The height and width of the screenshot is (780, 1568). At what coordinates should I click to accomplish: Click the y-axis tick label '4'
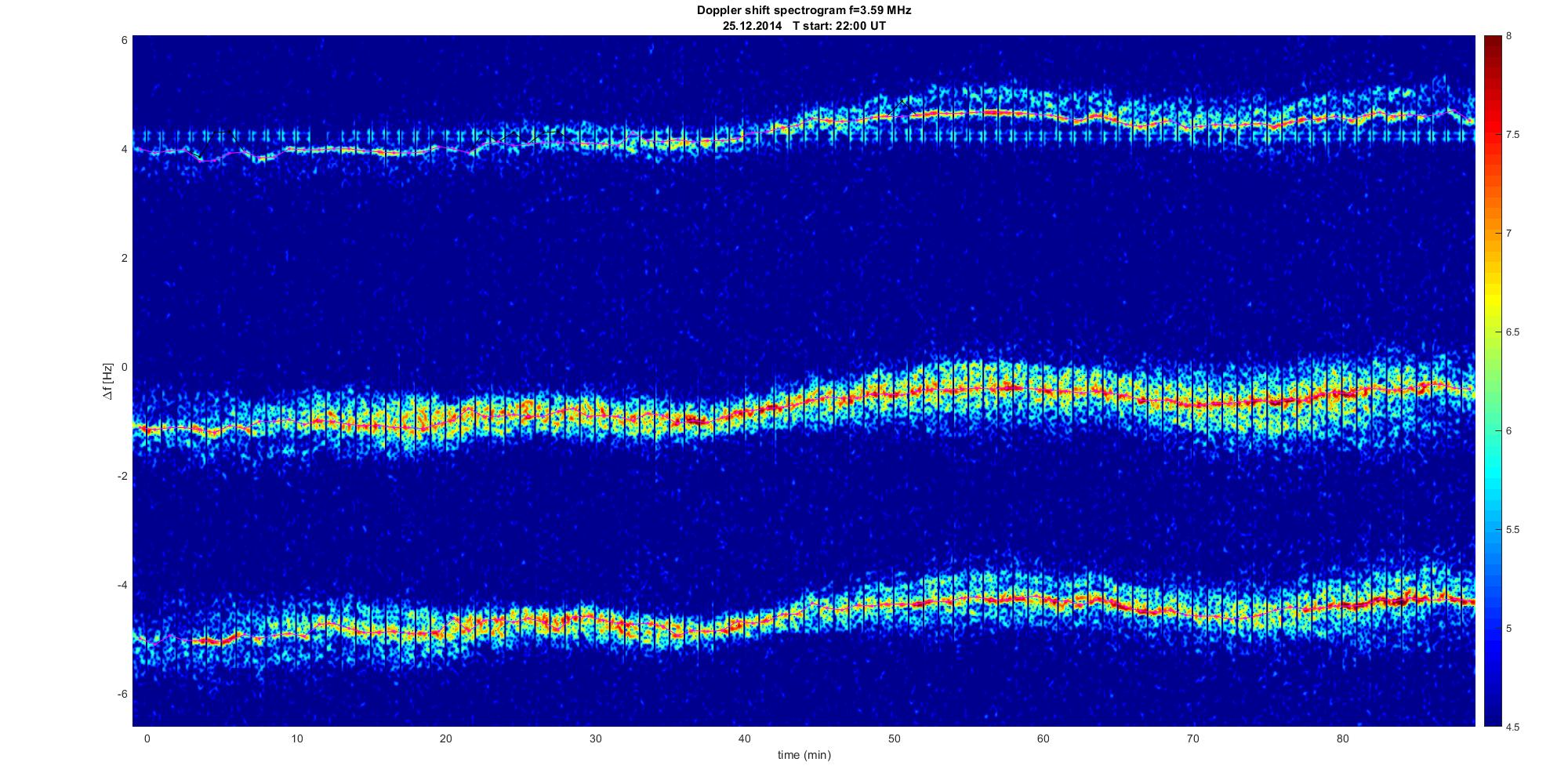125,149
